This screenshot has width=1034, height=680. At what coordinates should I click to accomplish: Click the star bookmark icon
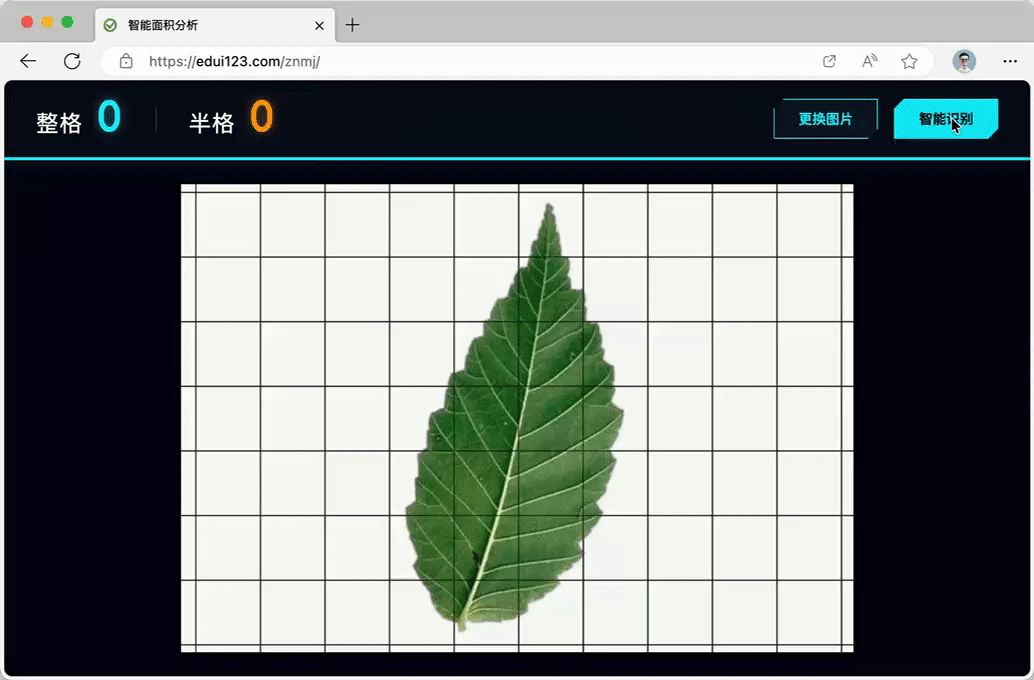click(910, 61)
